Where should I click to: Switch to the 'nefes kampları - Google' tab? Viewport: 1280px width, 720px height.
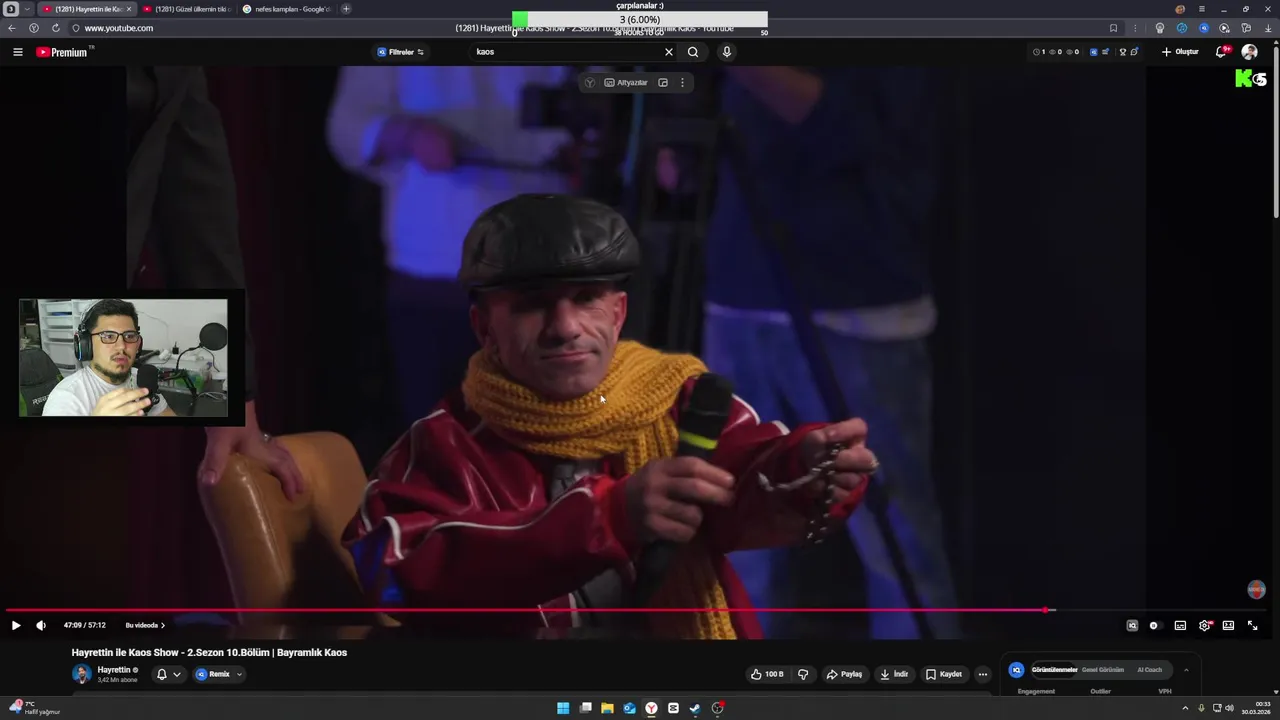288,9
